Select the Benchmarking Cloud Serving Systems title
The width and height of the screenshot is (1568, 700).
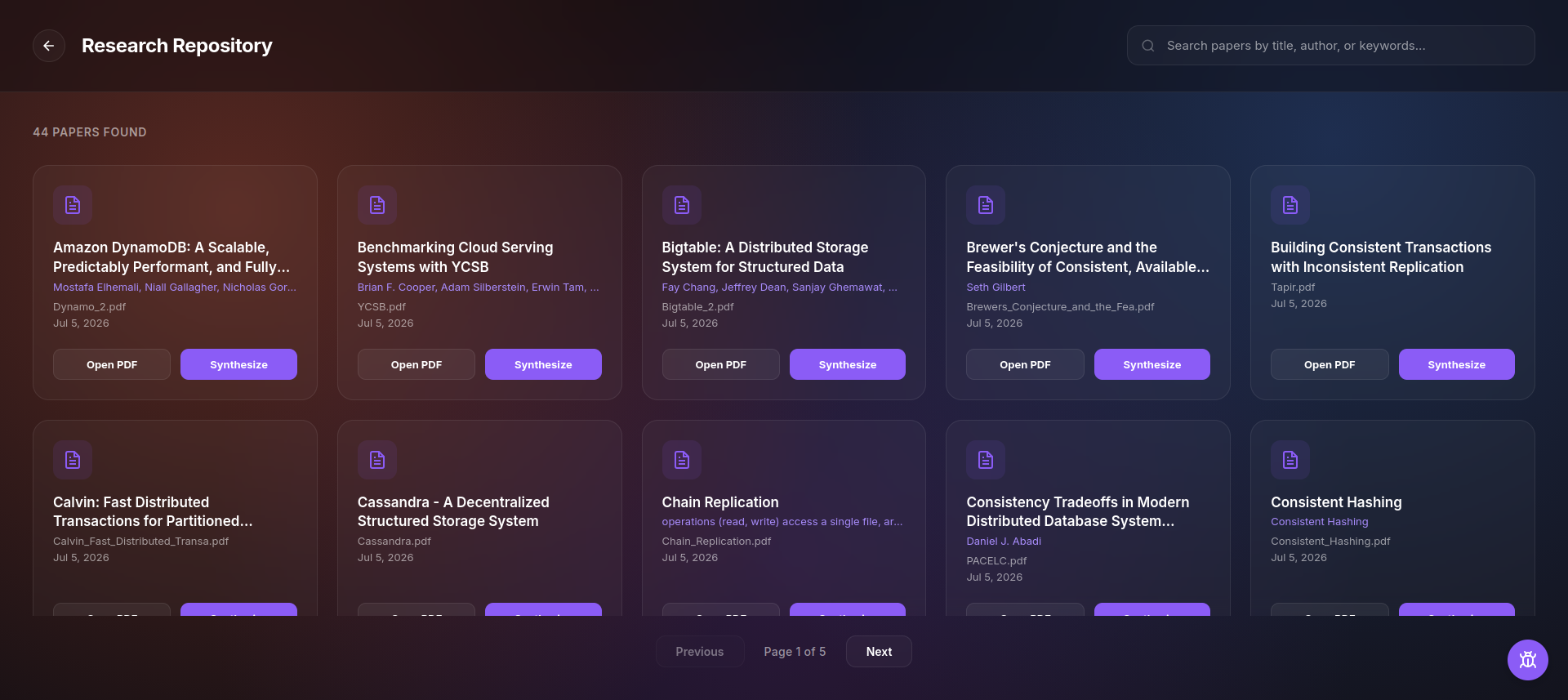(x=456, y=257)
